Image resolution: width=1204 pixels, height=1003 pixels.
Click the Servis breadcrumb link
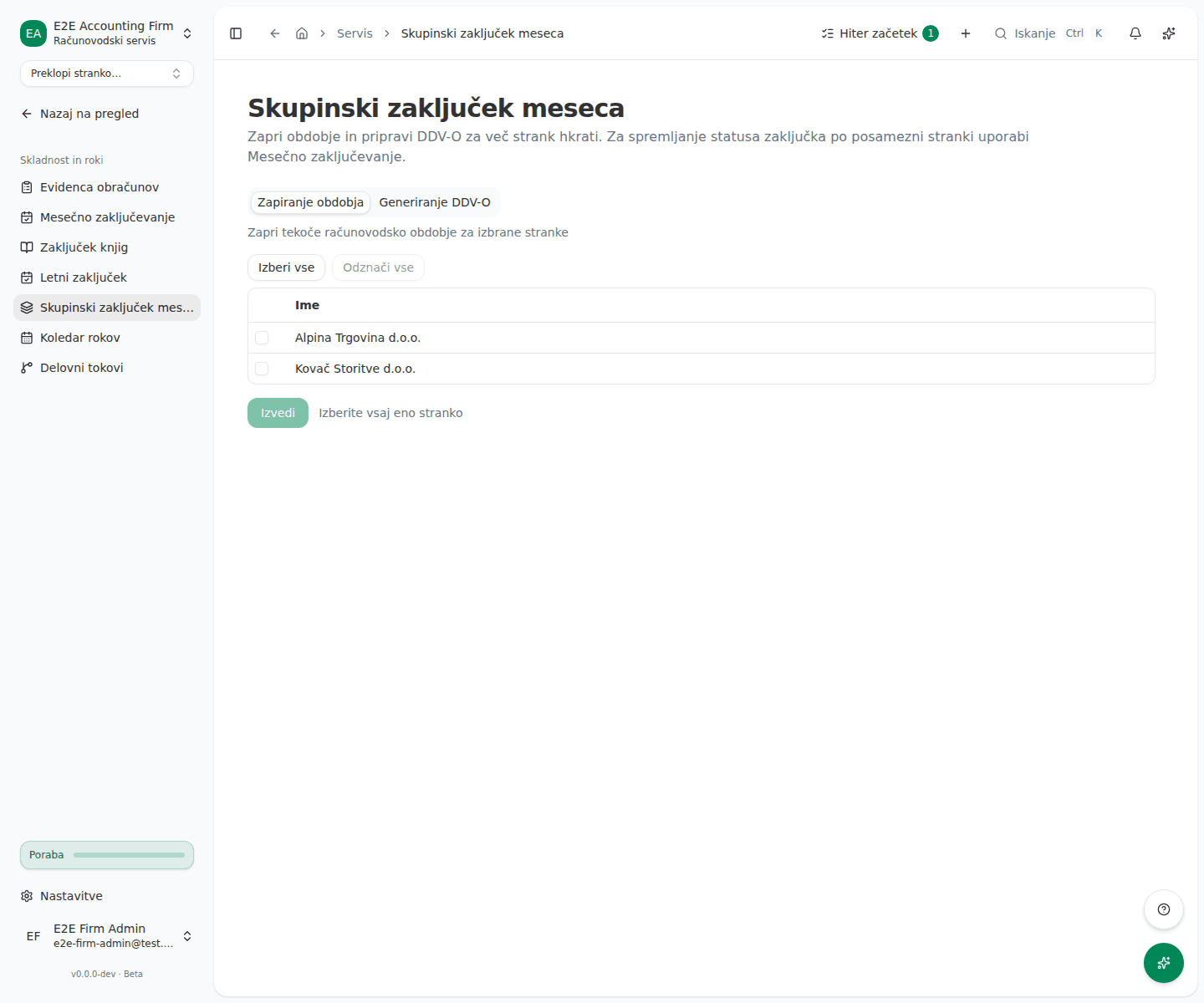click(355, 33)
